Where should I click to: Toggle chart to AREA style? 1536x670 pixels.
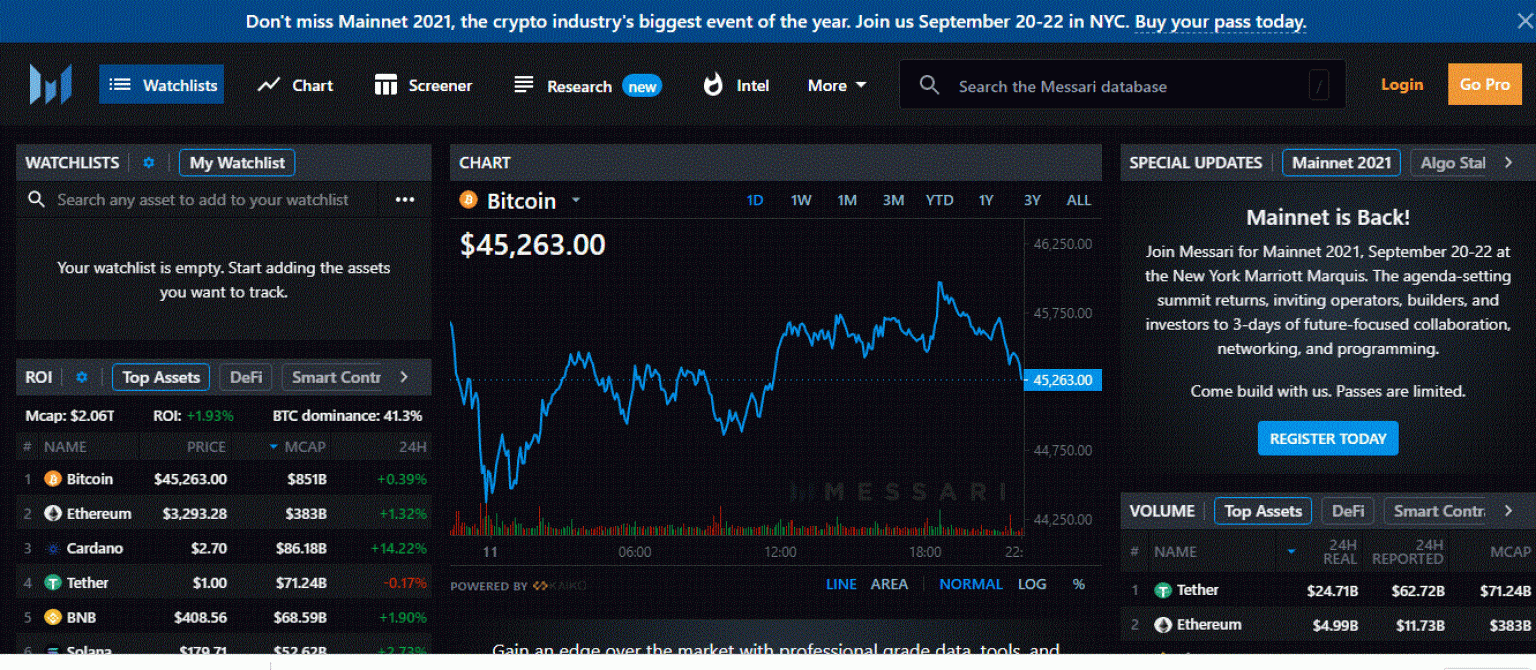[889, 584]
